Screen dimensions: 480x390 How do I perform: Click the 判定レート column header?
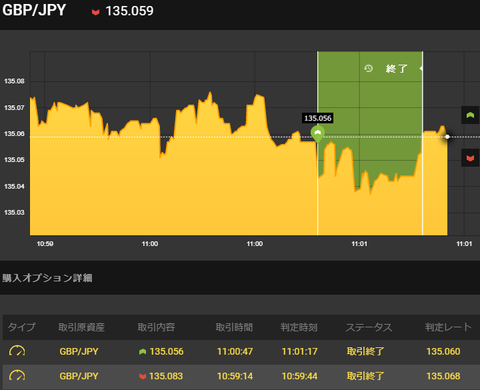pyautogui.click(x=448, y=327)
